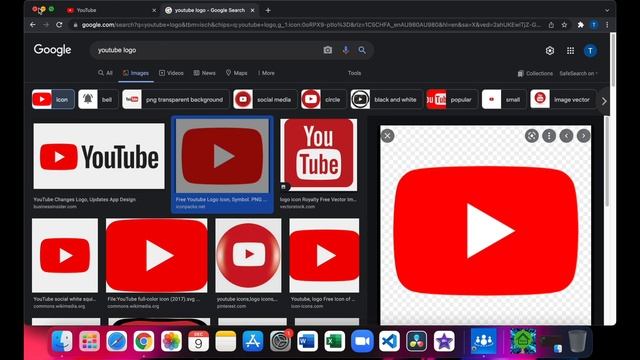Select the image vector filter chip

pyautogui.click(x=563, y=99)
